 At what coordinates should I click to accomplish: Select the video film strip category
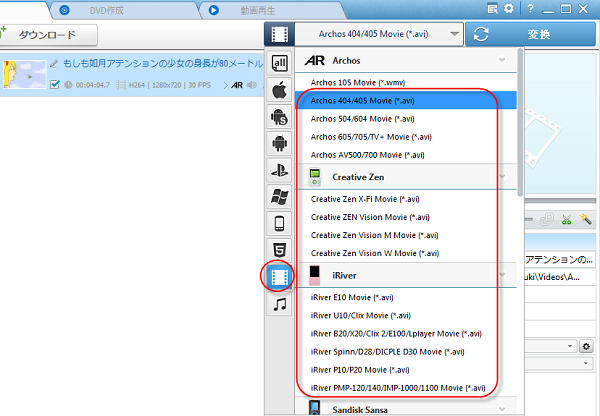279,277
